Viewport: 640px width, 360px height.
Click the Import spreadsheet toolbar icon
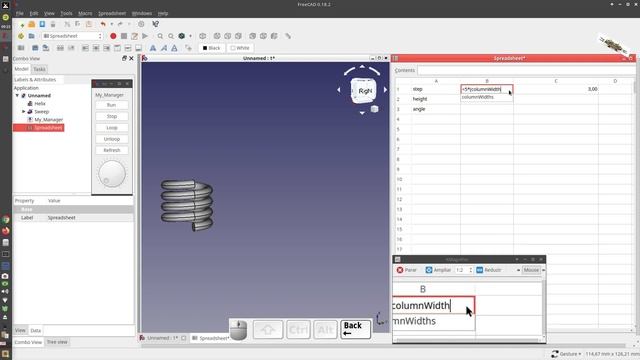coord(35,48)
